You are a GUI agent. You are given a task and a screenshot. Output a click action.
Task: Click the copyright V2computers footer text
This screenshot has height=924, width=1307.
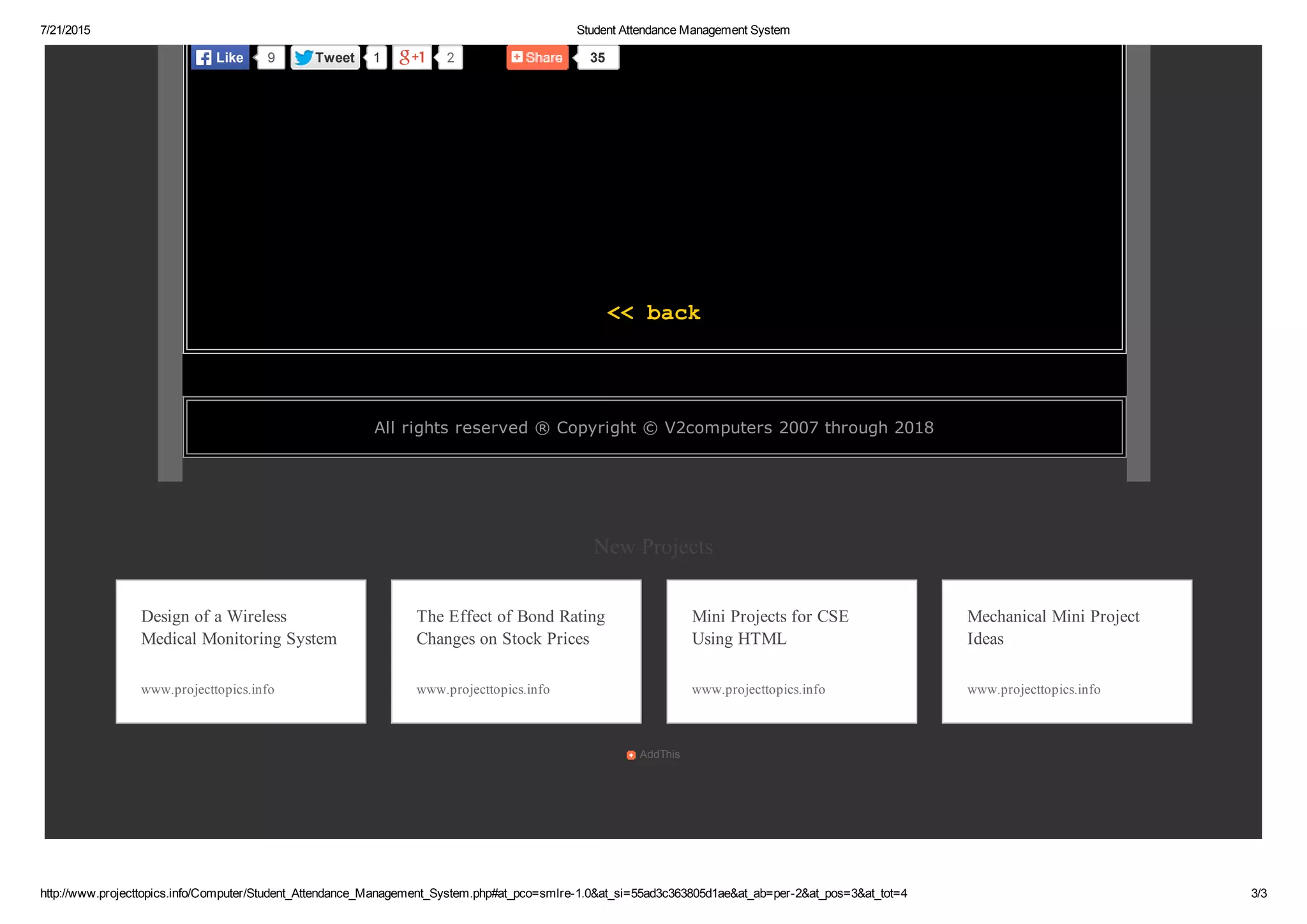(654, 428)
